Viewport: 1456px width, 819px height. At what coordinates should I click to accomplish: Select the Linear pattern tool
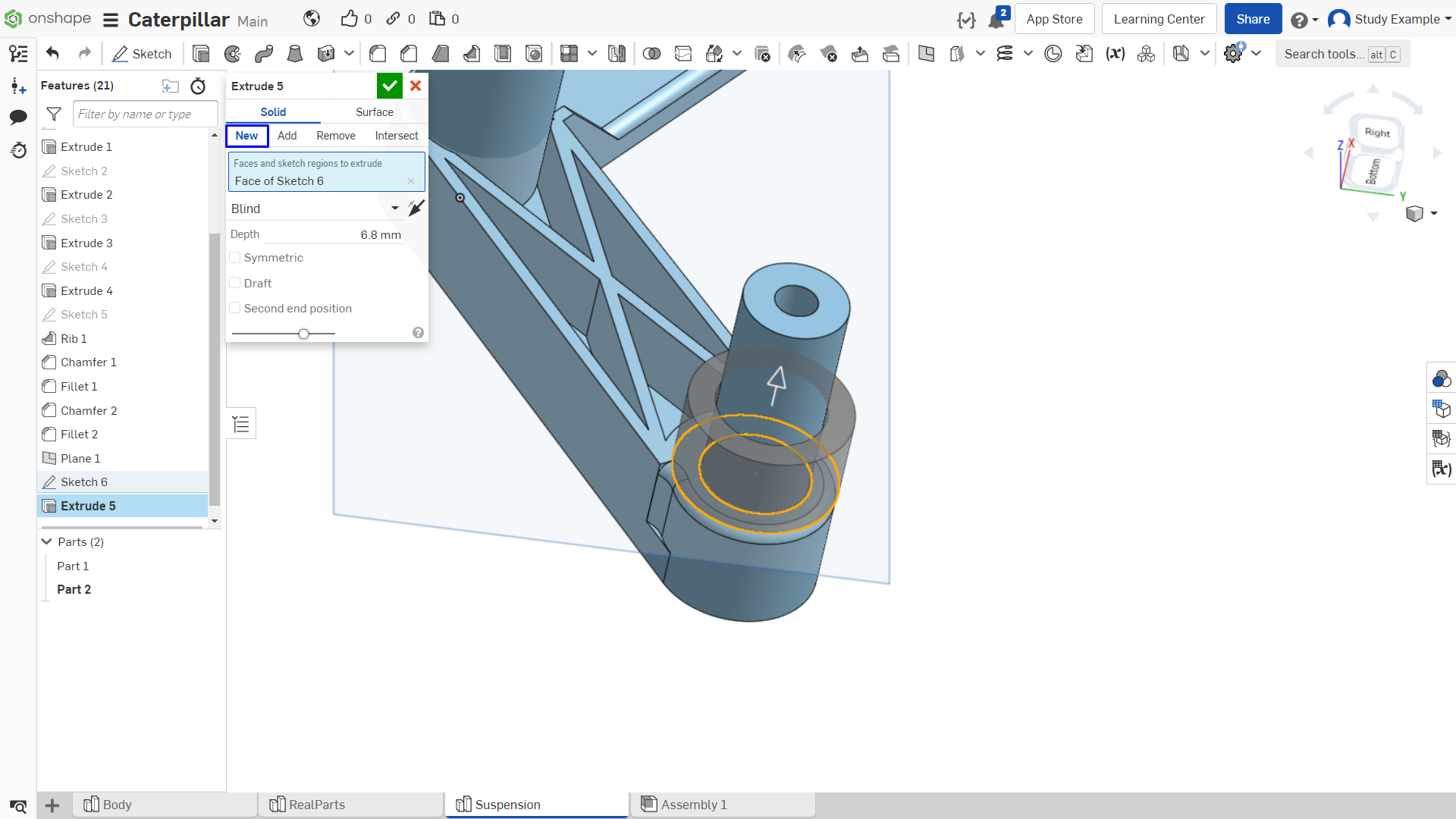pos(569,54)
